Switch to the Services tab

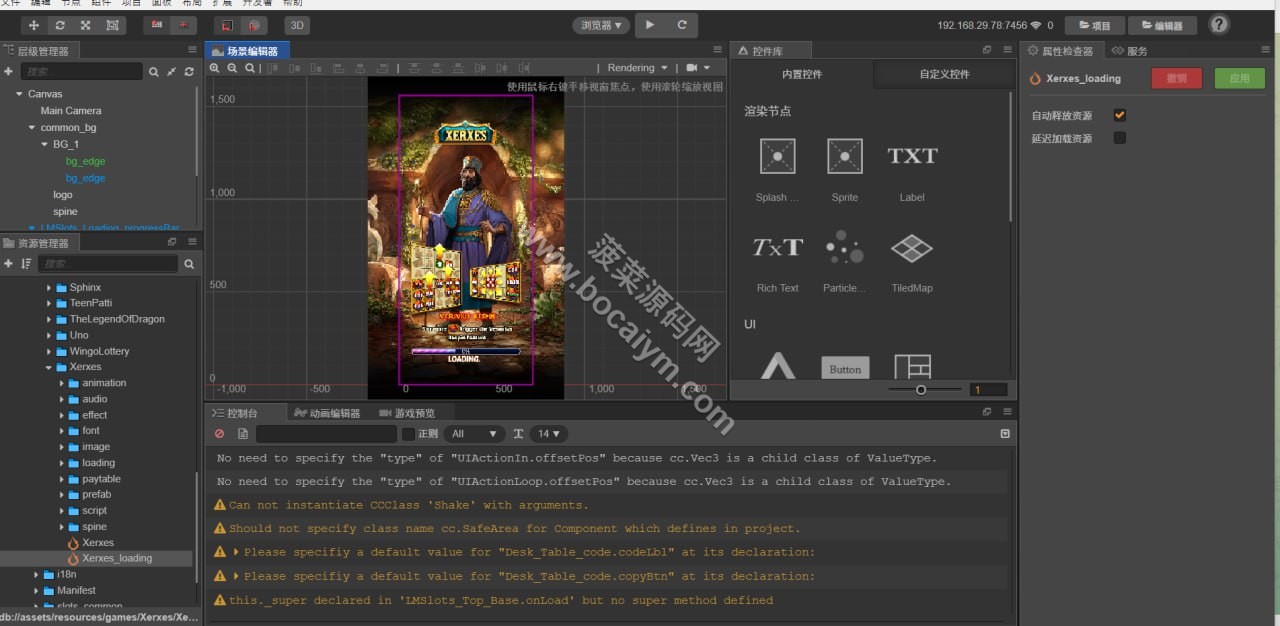tap(1130, 51)
